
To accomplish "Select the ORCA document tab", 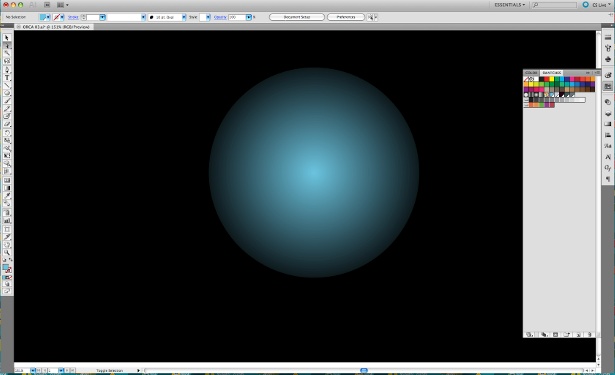I will coord(54,27).
